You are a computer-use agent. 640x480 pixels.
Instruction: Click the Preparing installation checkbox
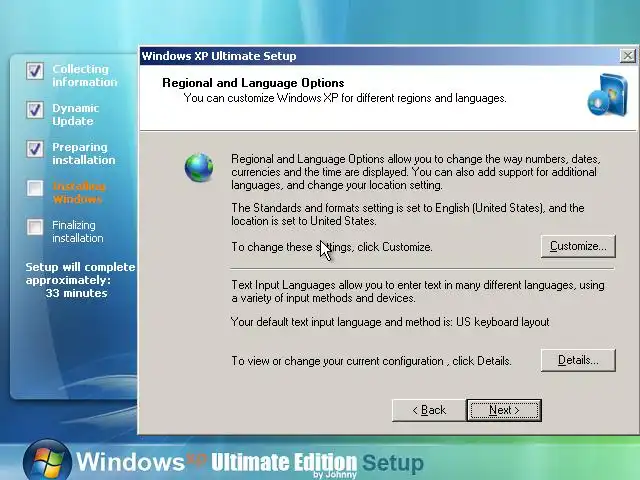tap(35, 149)
